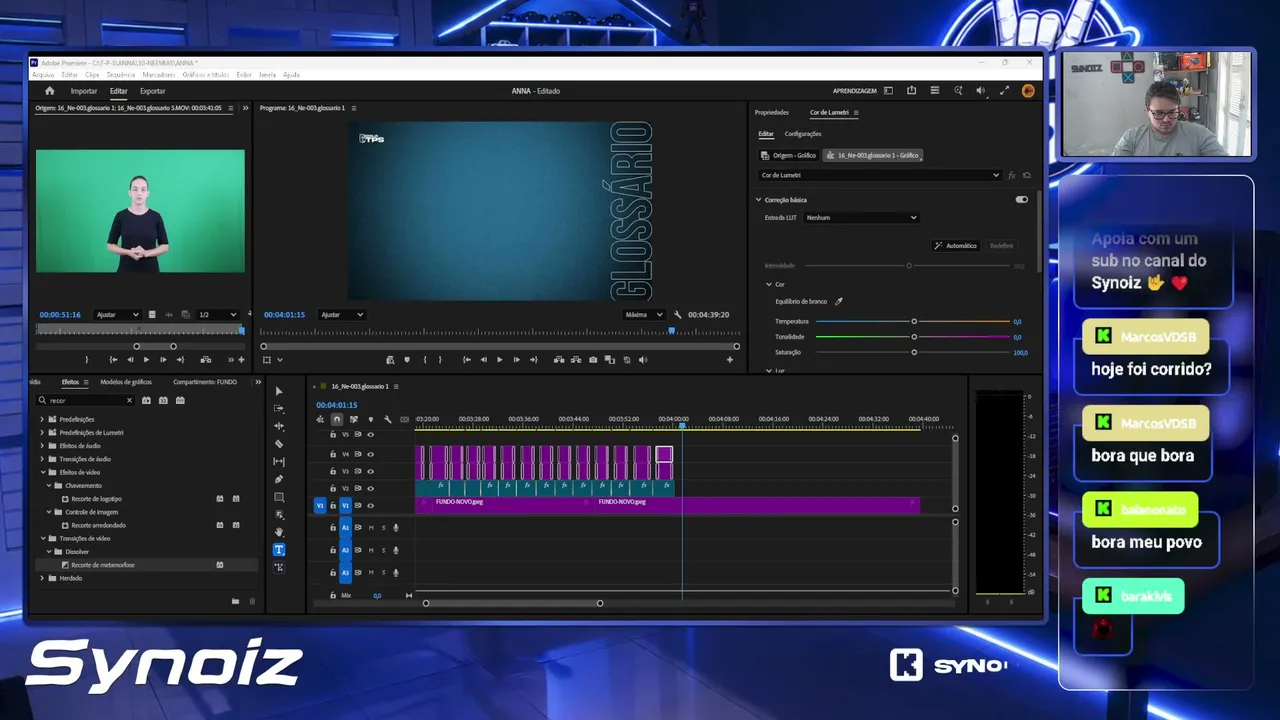Select the Rectangle shape tool

click(x=279, y=497)
